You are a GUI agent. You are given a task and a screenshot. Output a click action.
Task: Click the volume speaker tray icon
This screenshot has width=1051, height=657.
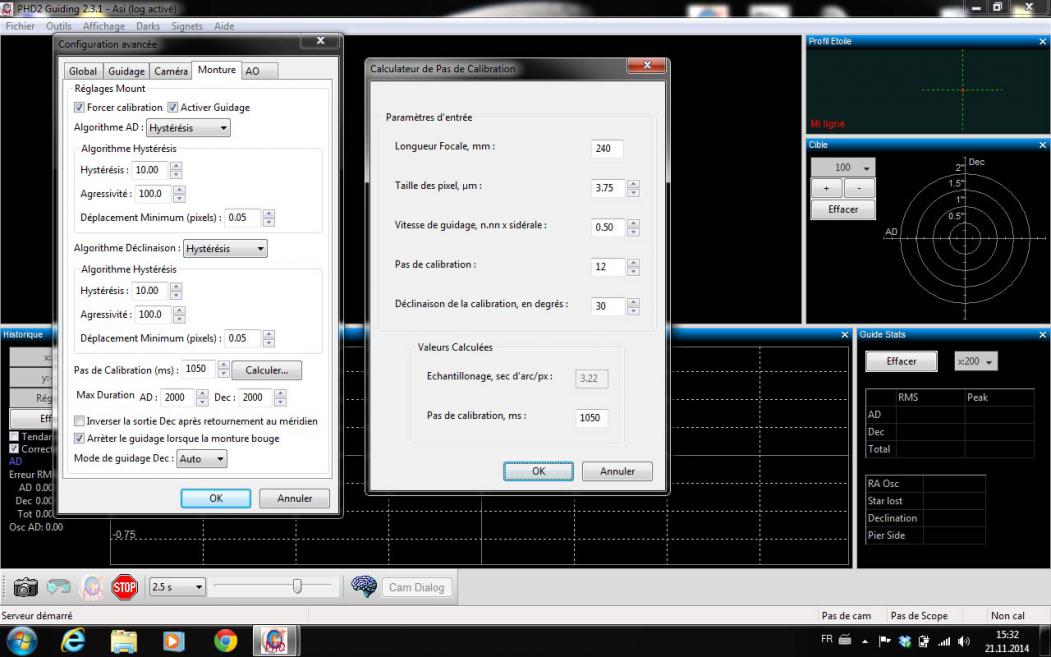(964, 641)
